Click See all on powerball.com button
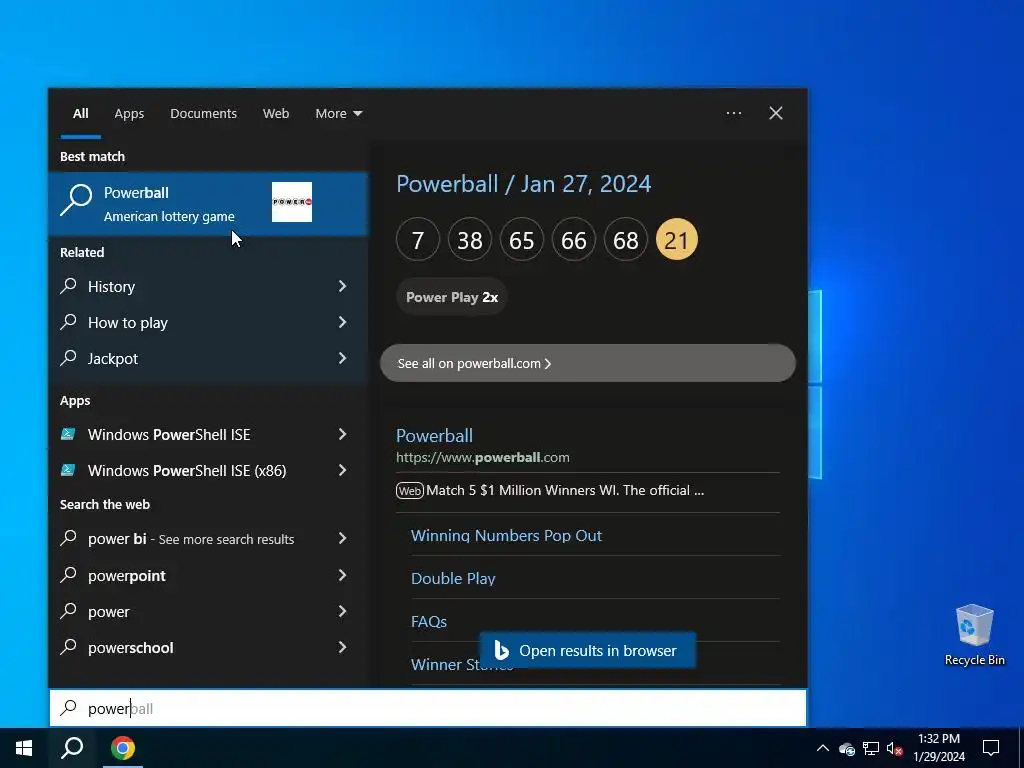This screenshot has height=768, width=1024. click(588, 363)
